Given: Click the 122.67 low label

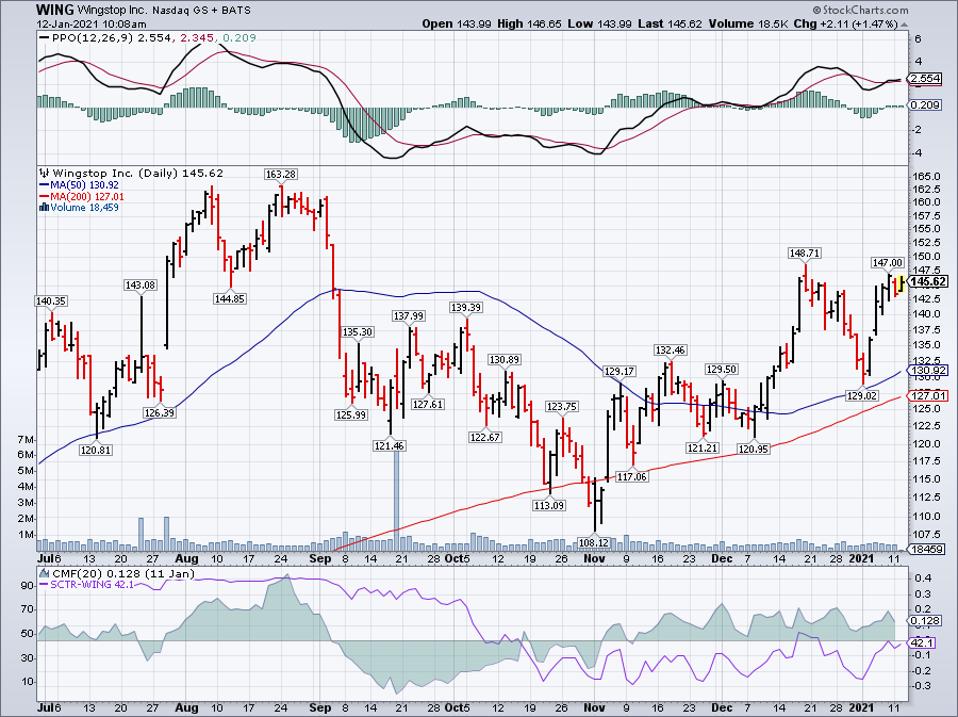Looking at the screenshot, I should [486, 437].
